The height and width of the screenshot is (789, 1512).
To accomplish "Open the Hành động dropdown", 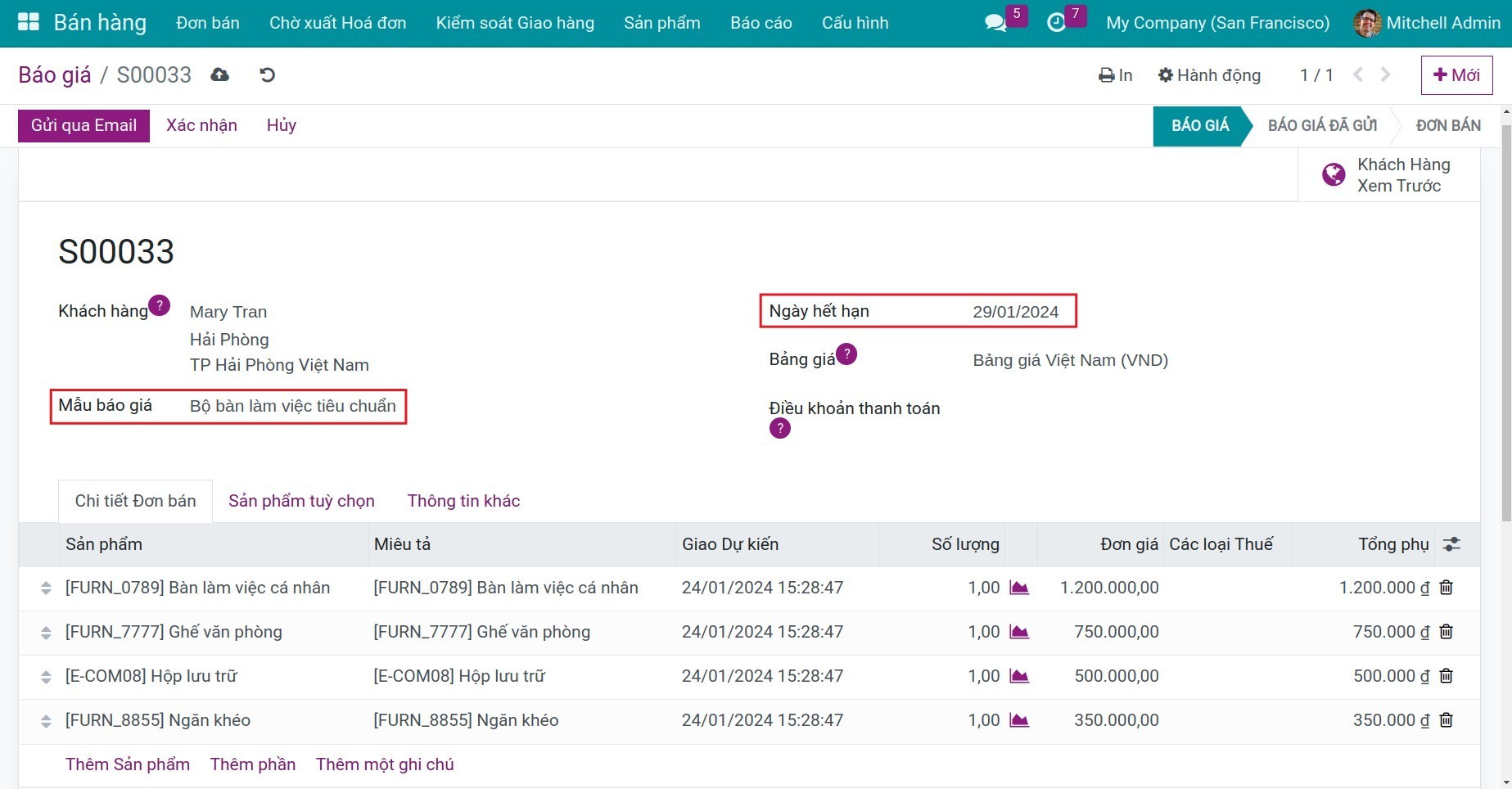I will pyautogui.click(x=1209, y=75).
